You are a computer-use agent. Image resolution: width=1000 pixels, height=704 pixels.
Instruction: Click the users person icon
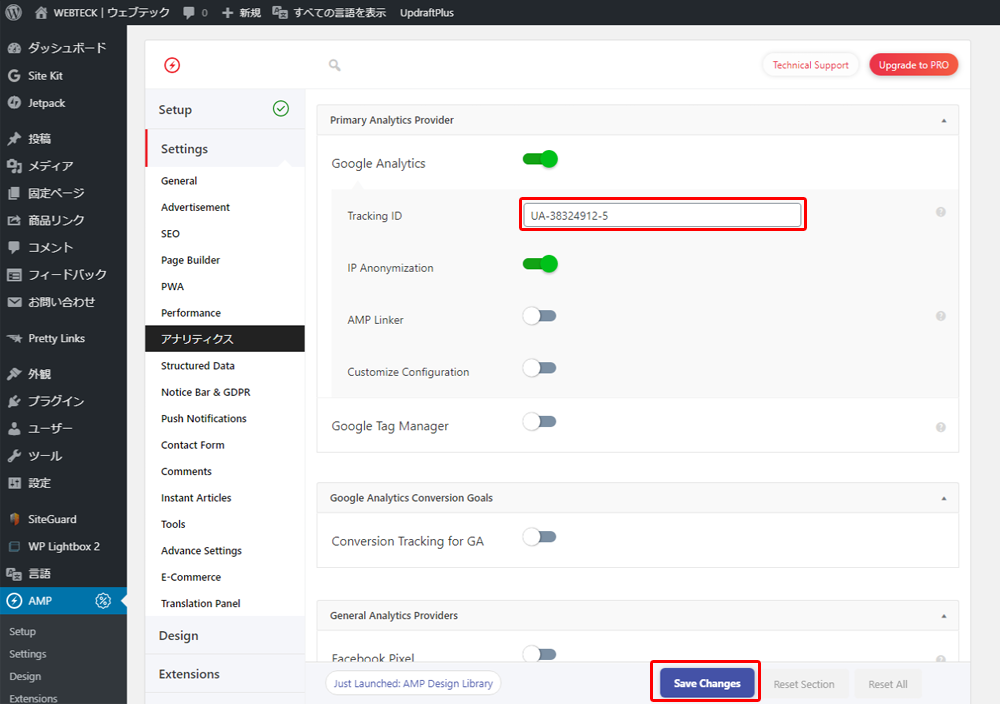14,429
